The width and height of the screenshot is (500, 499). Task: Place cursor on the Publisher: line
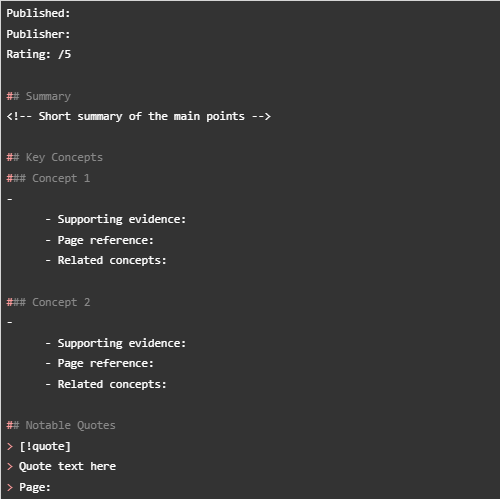tap(38, 34)
